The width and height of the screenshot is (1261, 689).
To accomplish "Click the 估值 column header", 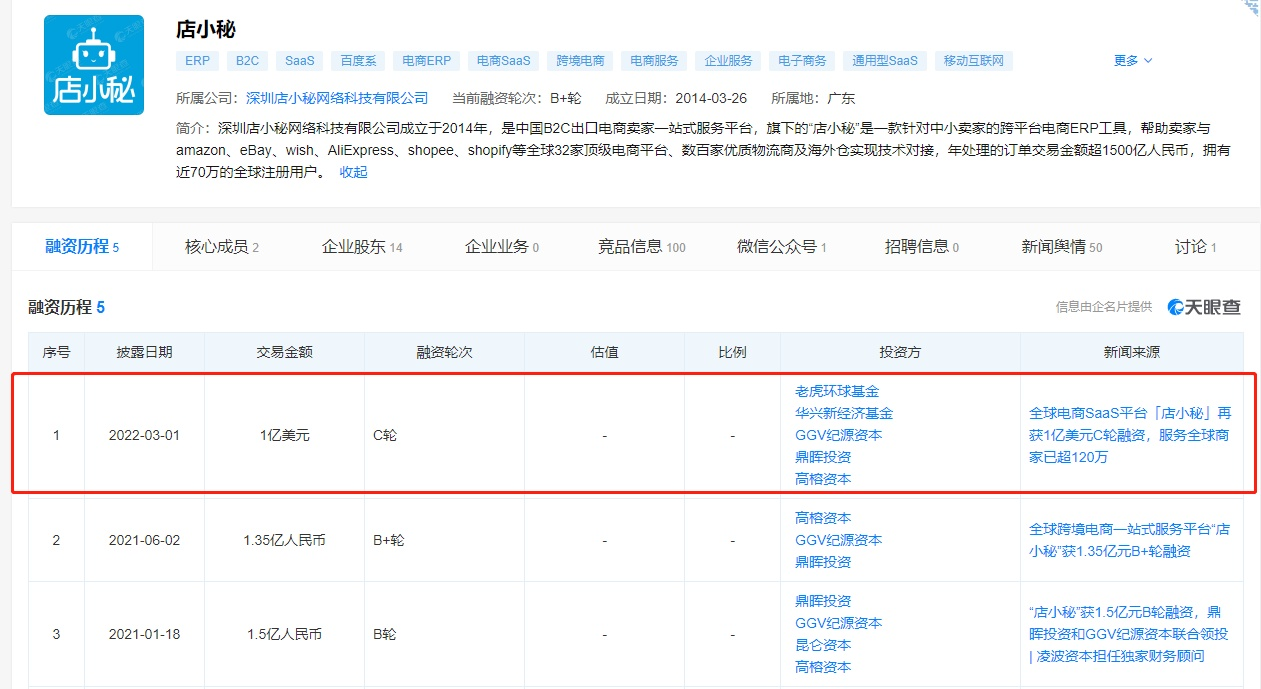I will [x=605, y=352].
